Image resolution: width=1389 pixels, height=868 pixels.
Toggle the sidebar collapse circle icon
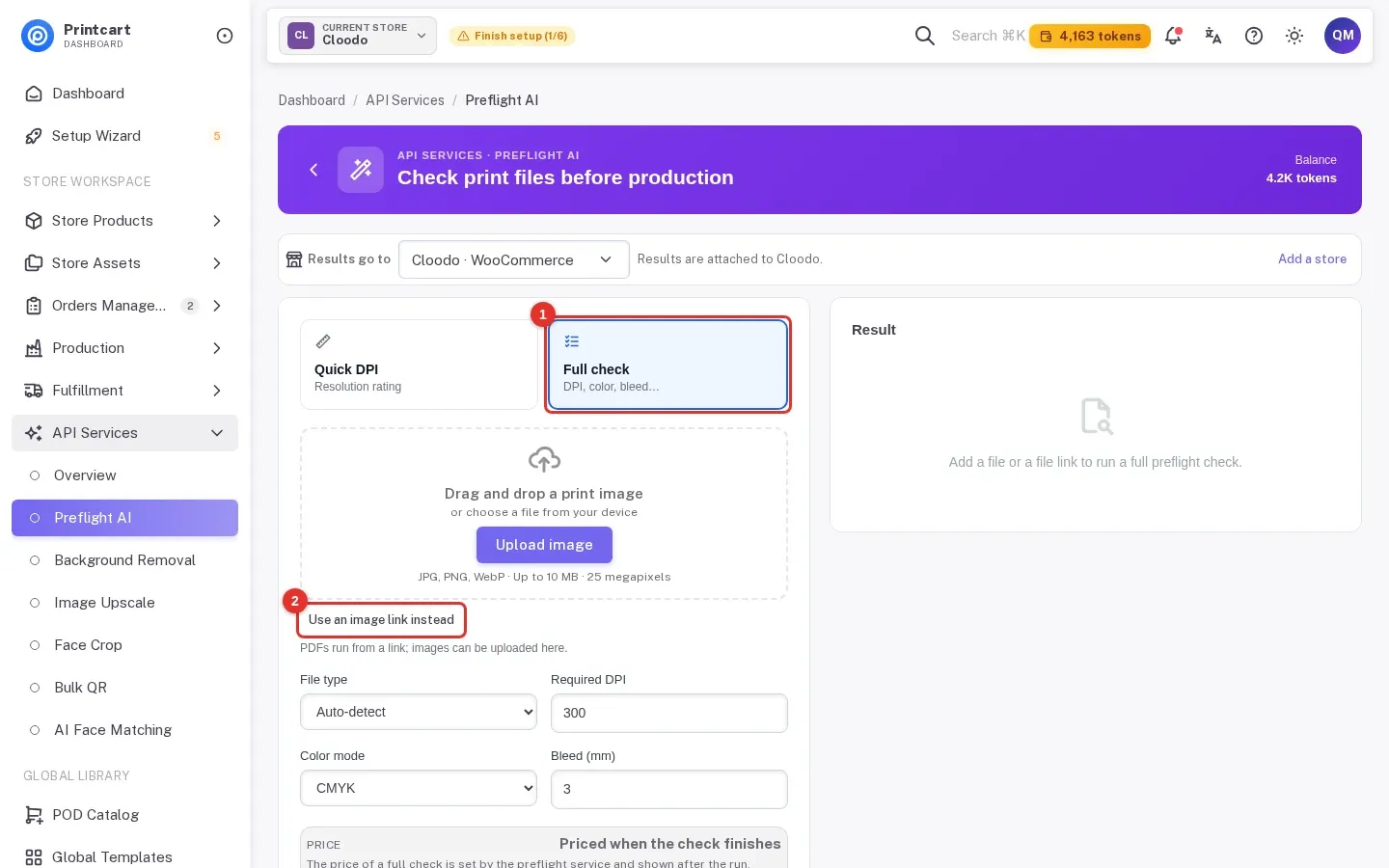point(225,36)
